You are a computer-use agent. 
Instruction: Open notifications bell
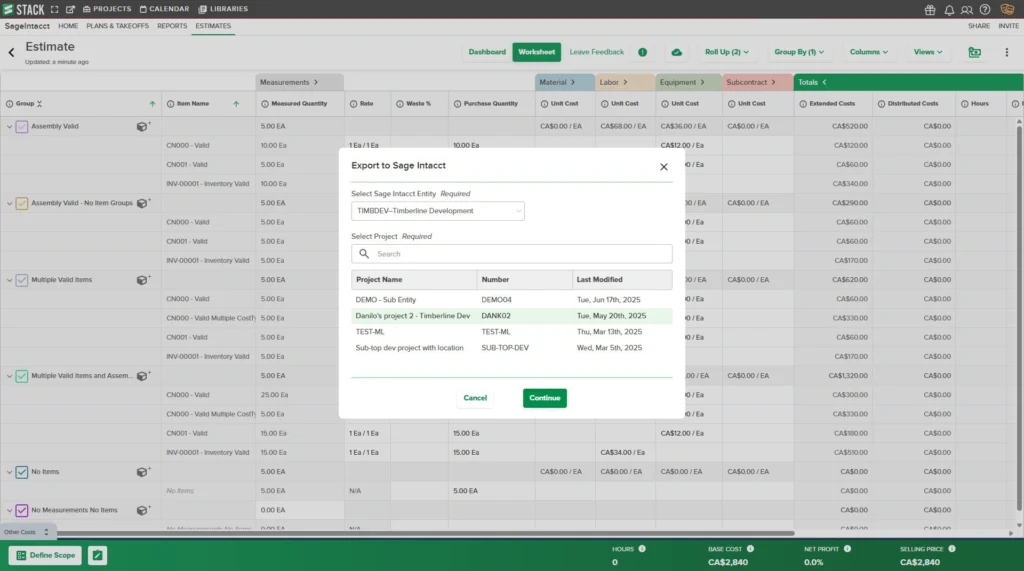point(949,10)
